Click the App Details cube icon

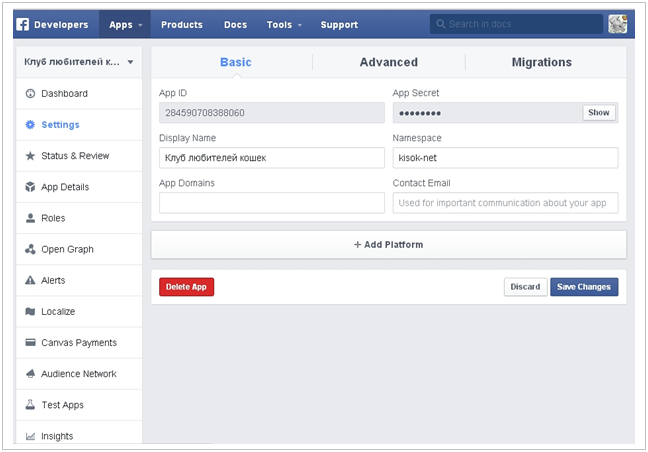pyautogui.click(x=30, y=187)
